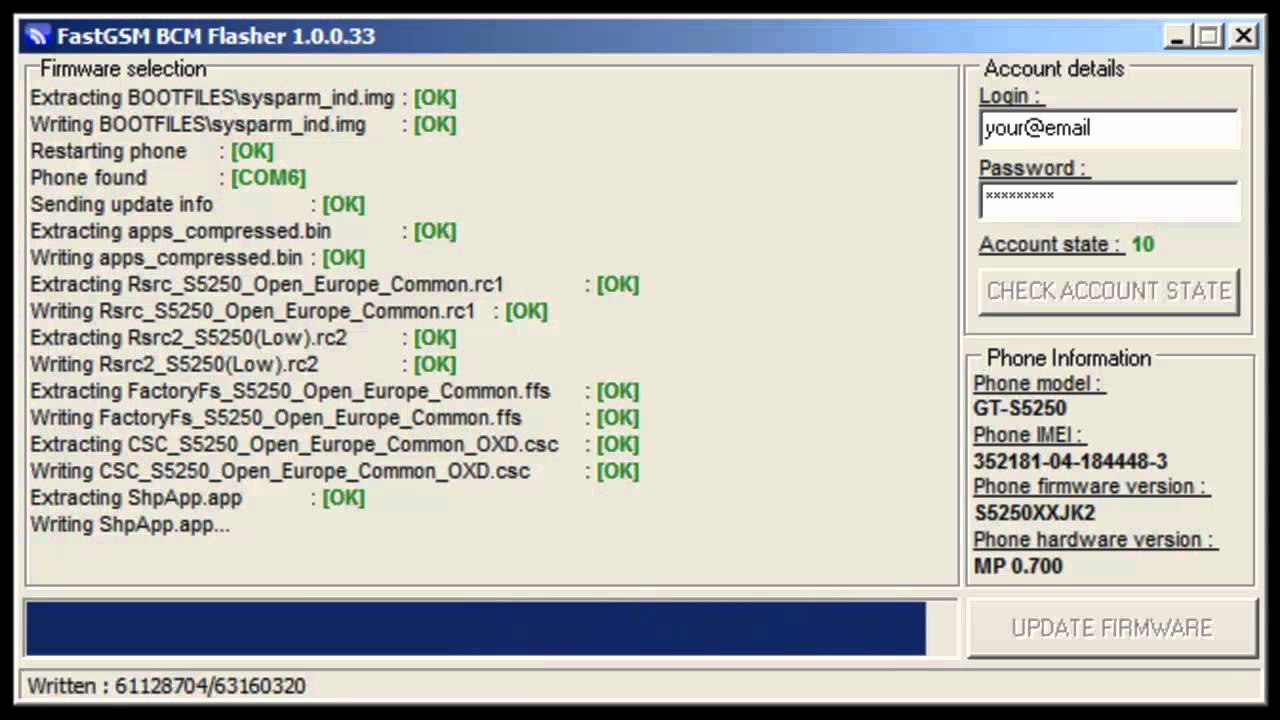Viewport: 1280px width, 720px height.
Task: Click the IMEI value 352181-04-184448-3
Action: click(x=1070, y=461)
